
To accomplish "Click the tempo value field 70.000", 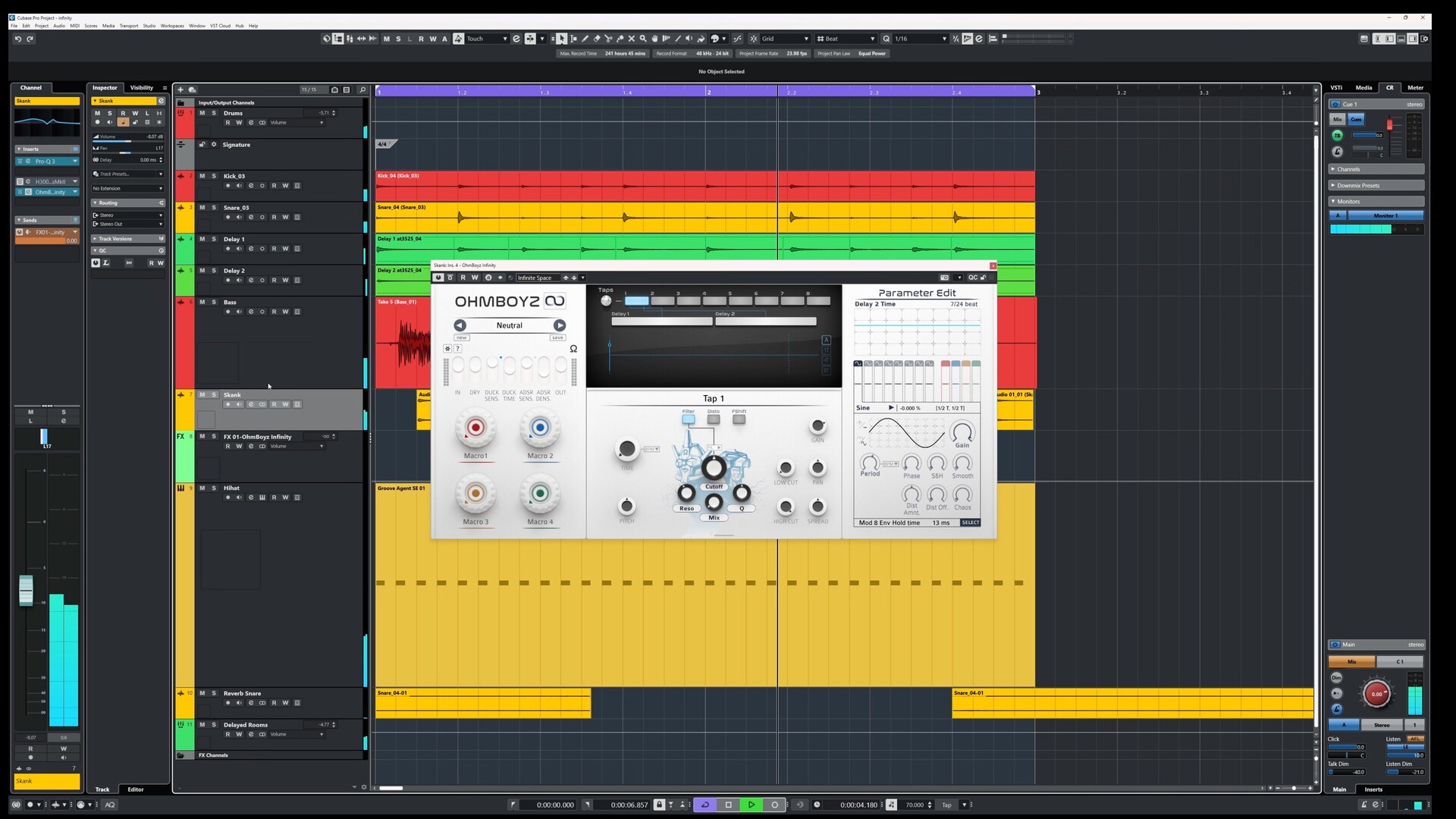I will coord(915,805).
